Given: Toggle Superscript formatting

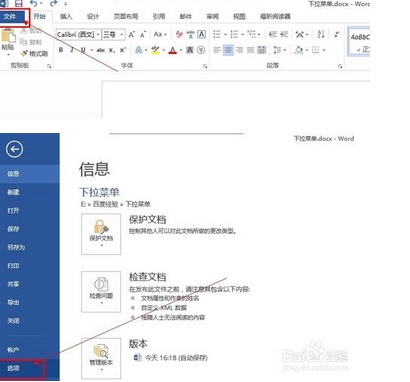Looking at the screenshot, I should (x=123, y=50).
